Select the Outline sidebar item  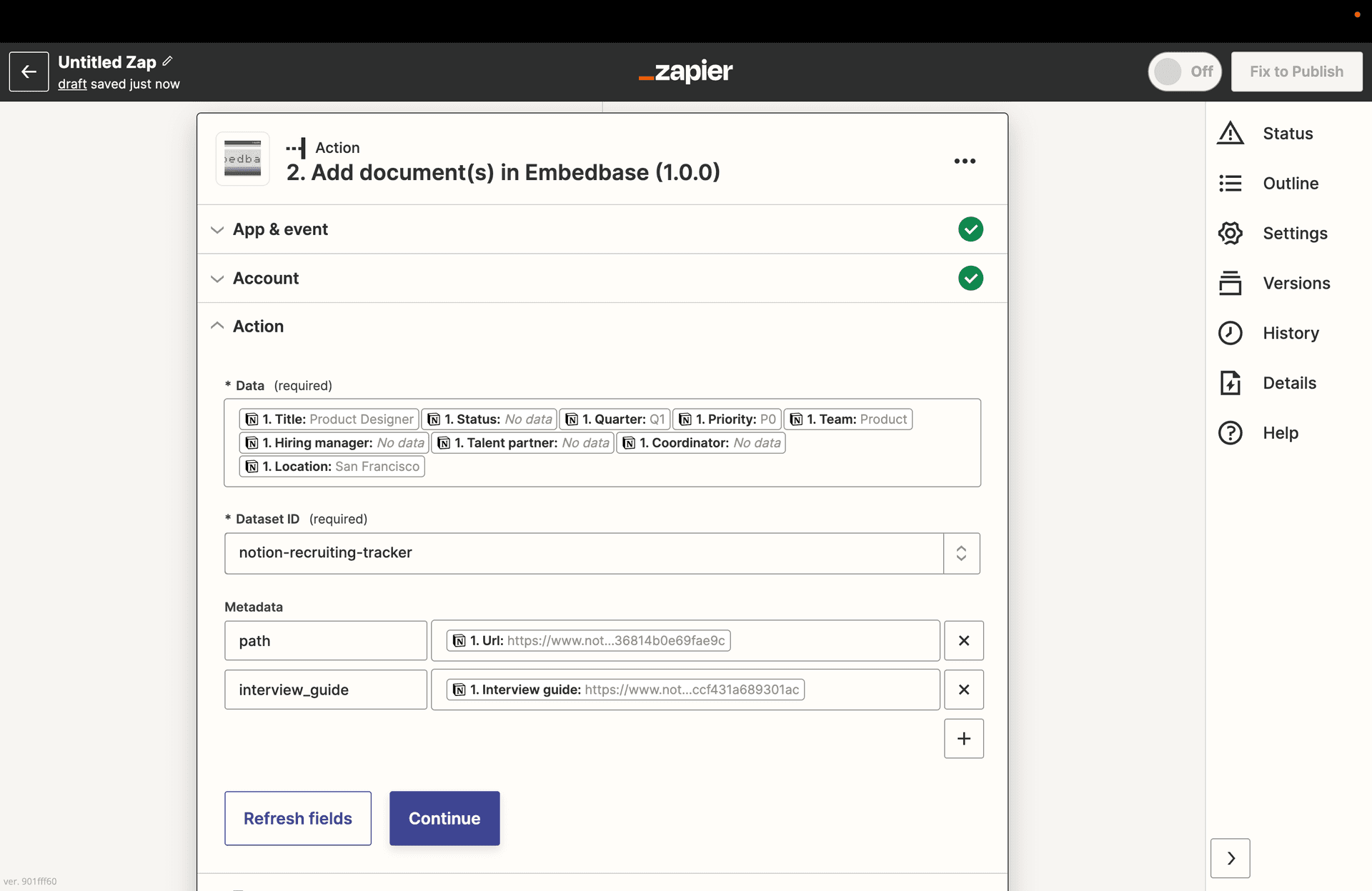coord(1291,184)
